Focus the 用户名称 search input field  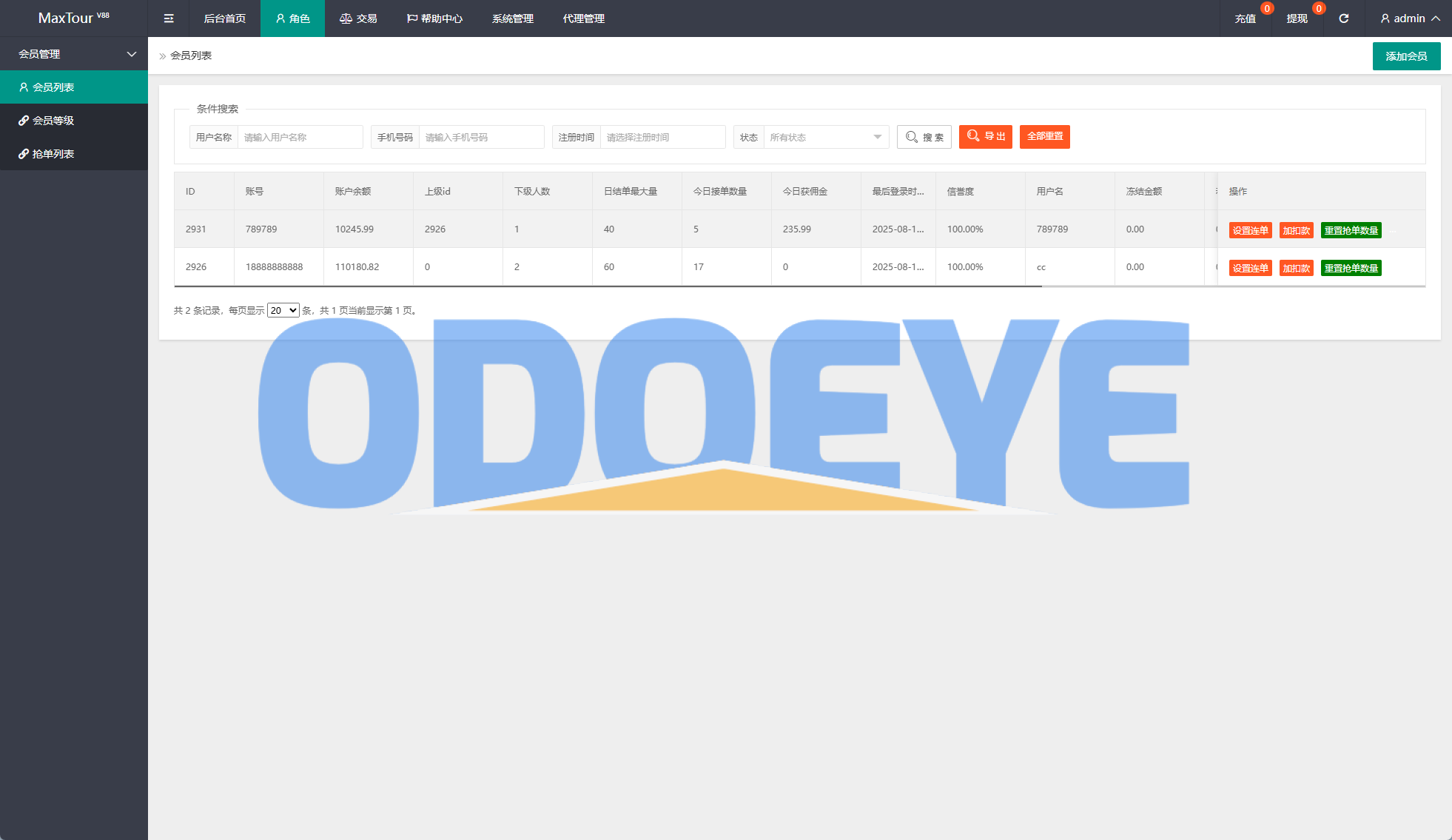300,137
